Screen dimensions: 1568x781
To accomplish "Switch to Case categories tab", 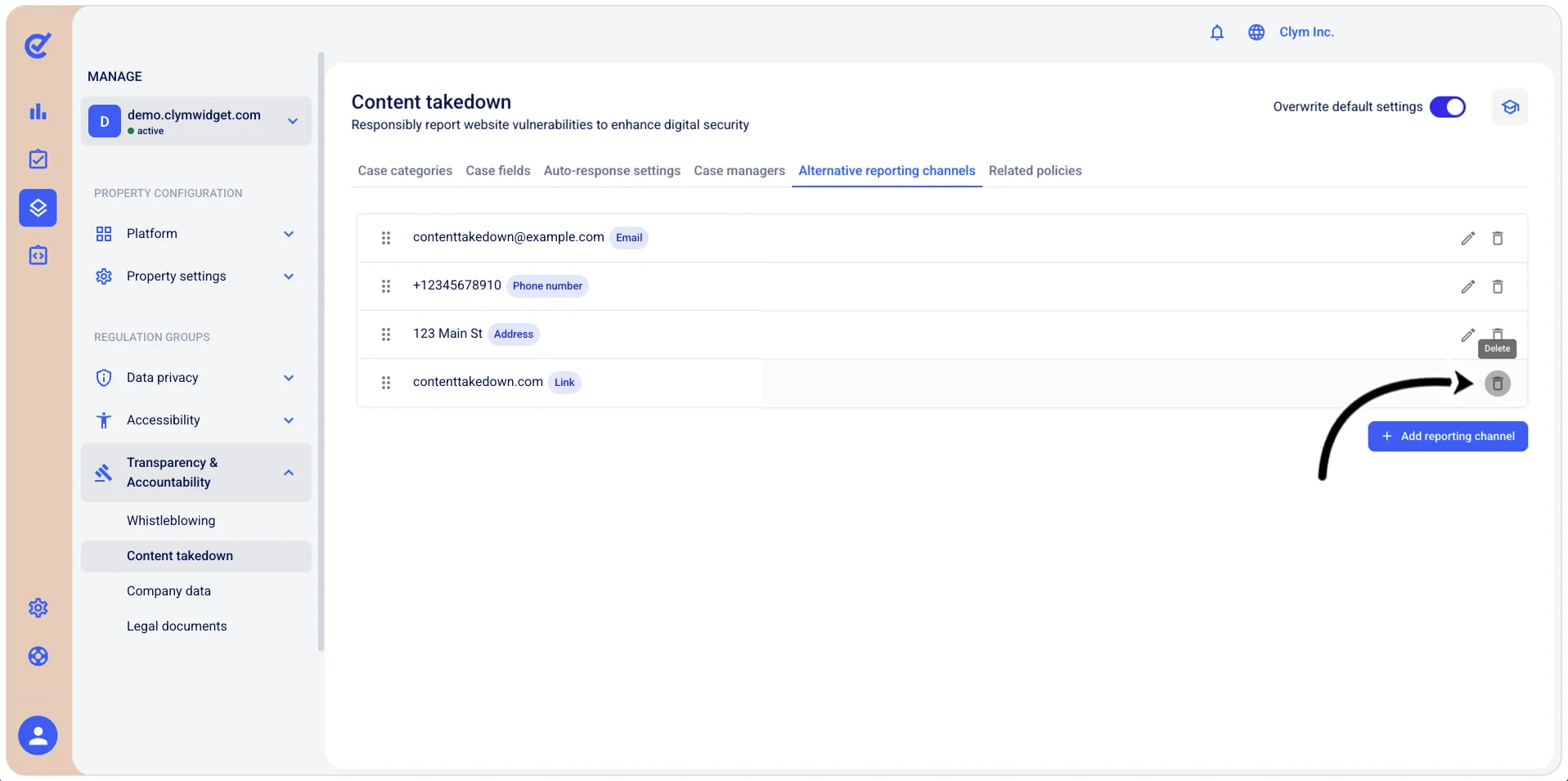I will point(405,171).
